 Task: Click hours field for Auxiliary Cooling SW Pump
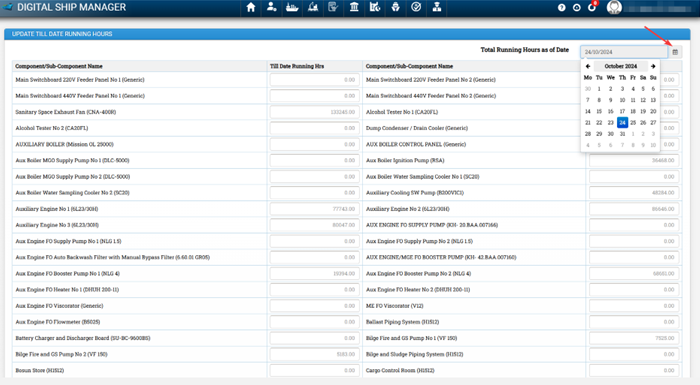coord(634,193)
